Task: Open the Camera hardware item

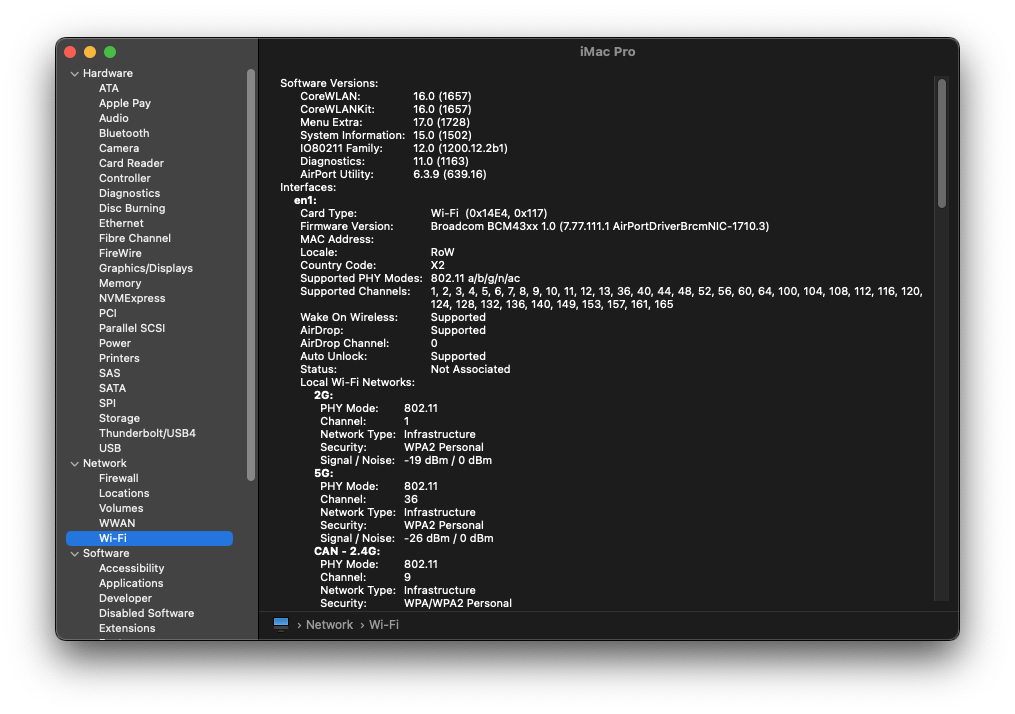Action: [118, 148]
